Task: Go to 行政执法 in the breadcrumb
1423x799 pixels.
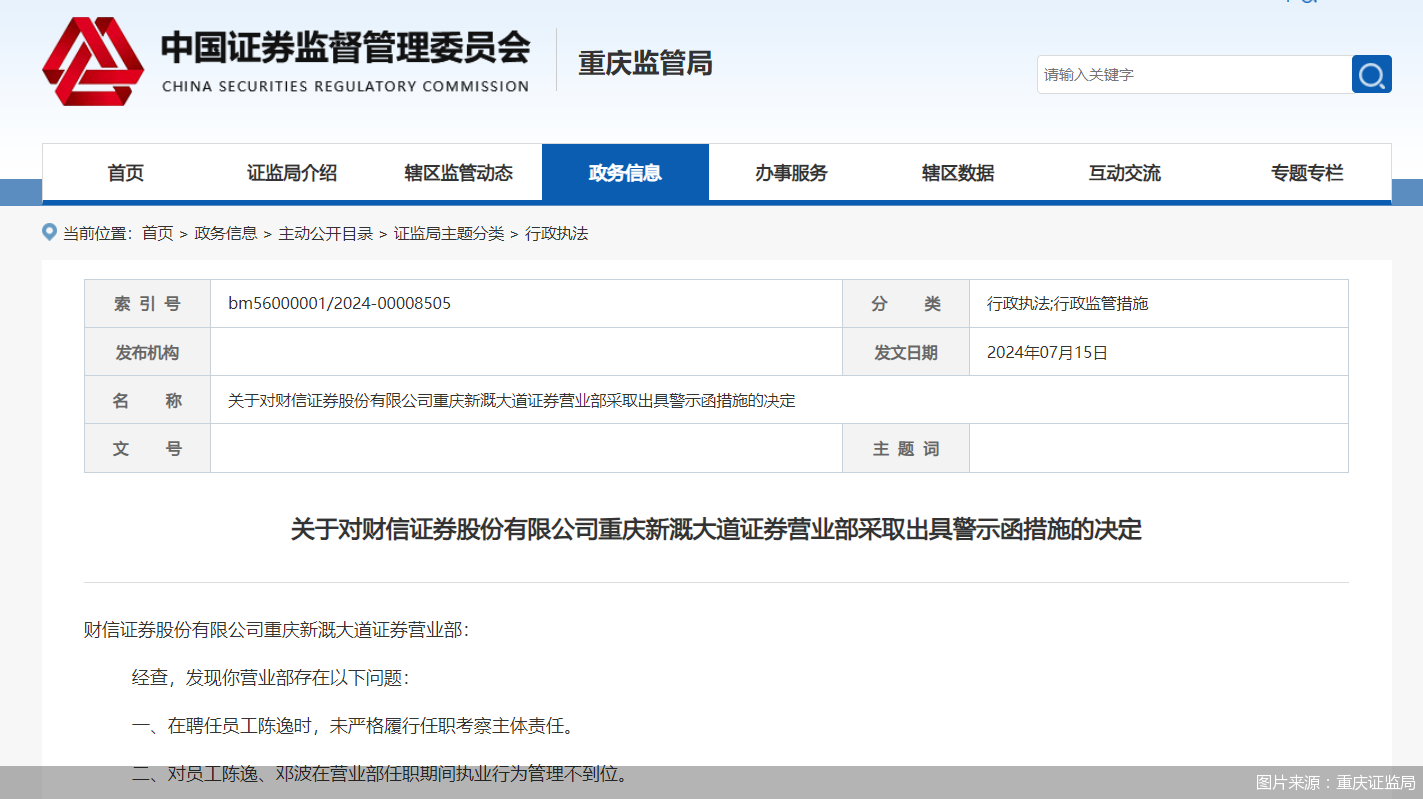Action: [x=557, y=233]
